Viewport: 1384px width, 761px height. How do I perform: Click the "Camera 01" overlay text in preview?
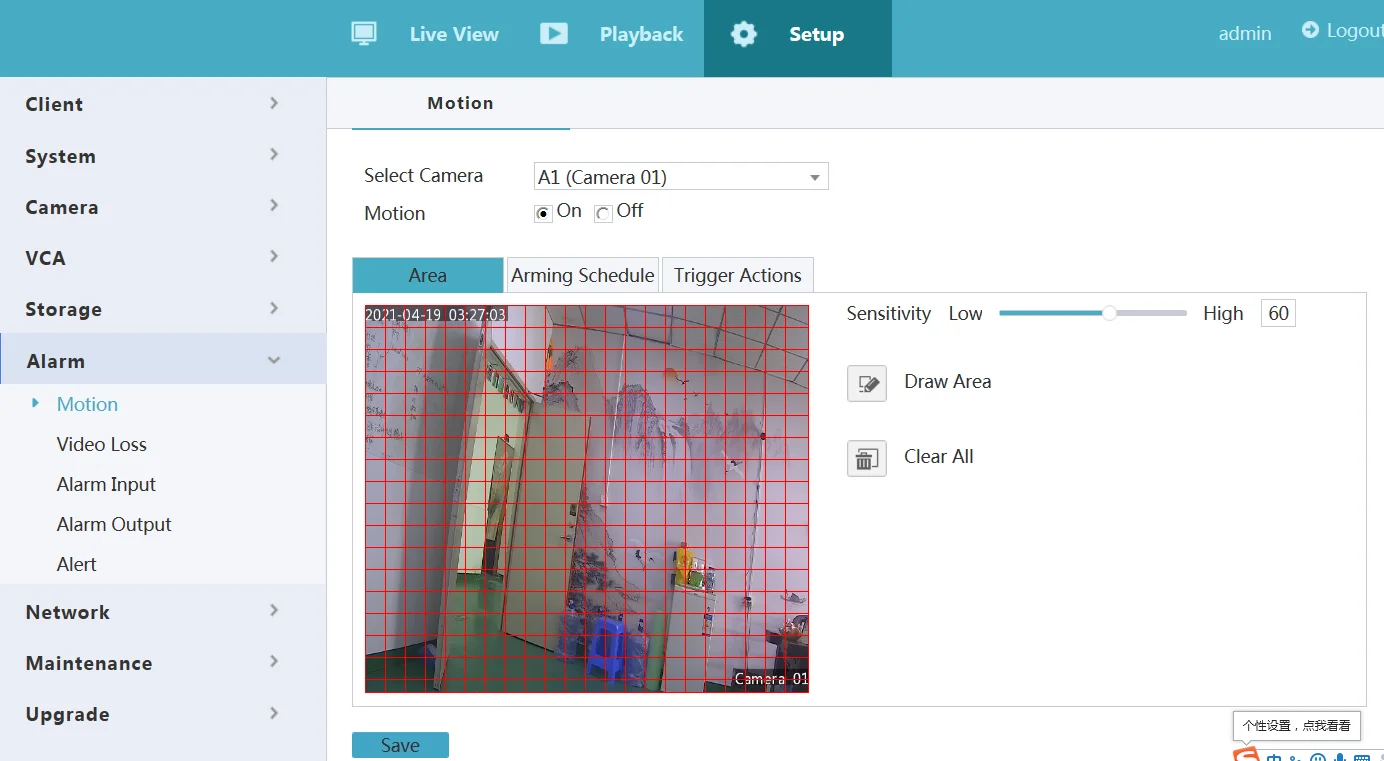(x=771, y=679)
